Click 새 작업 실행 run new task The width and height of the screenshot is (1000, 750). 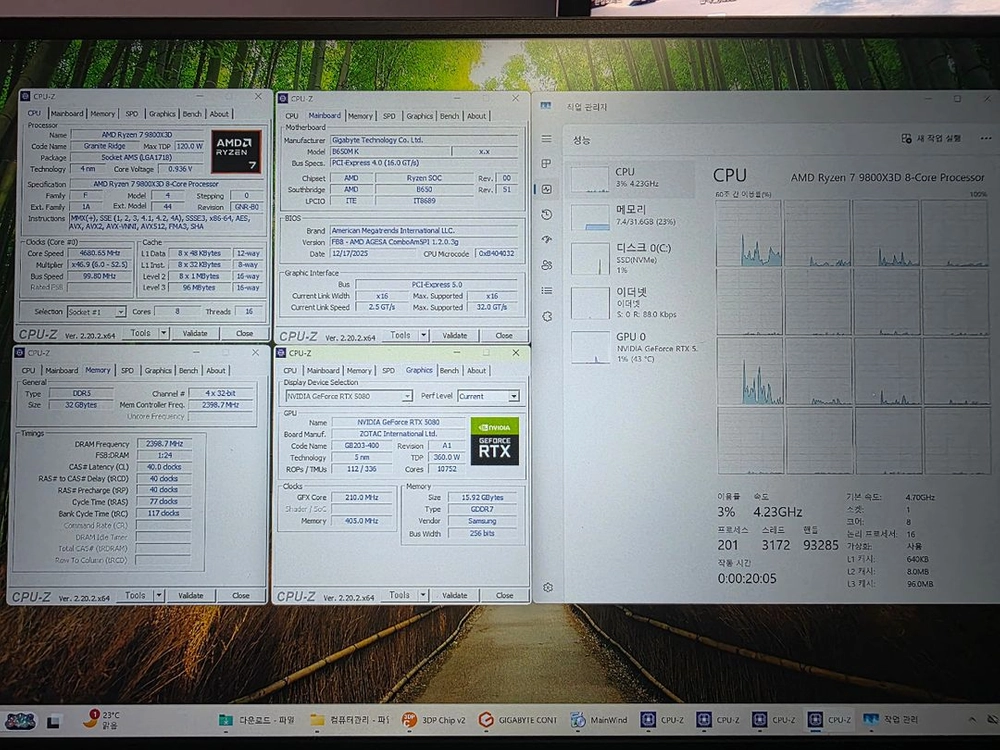(931, 138)
